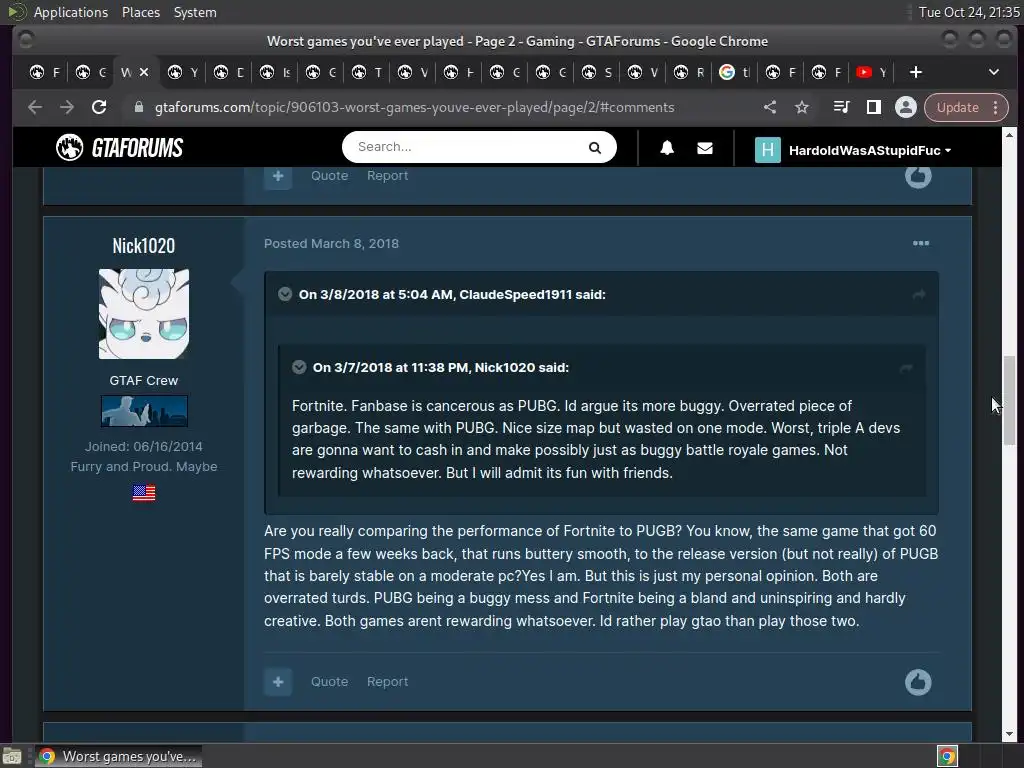Click the clock showing Tue Oct 24
This screenshot has height=768, width=1024.
click(x=968, y=12)
